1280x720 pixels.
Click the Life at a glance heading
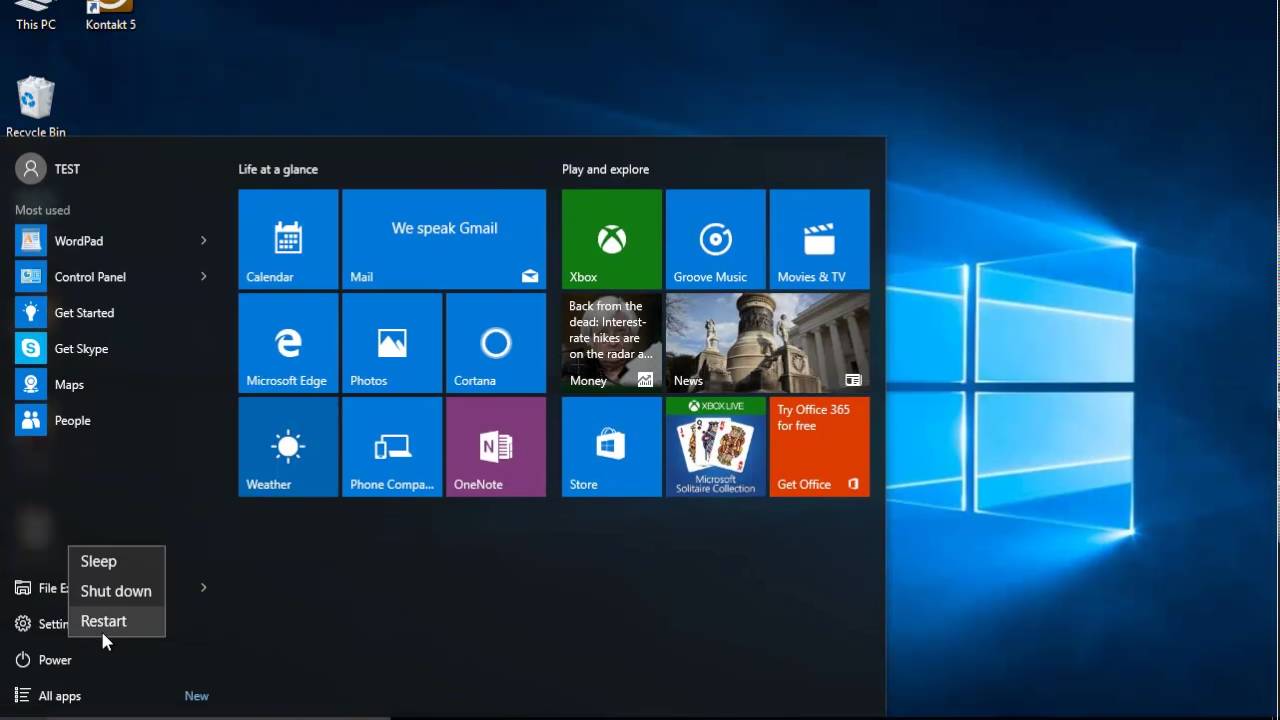coord(278,170)
